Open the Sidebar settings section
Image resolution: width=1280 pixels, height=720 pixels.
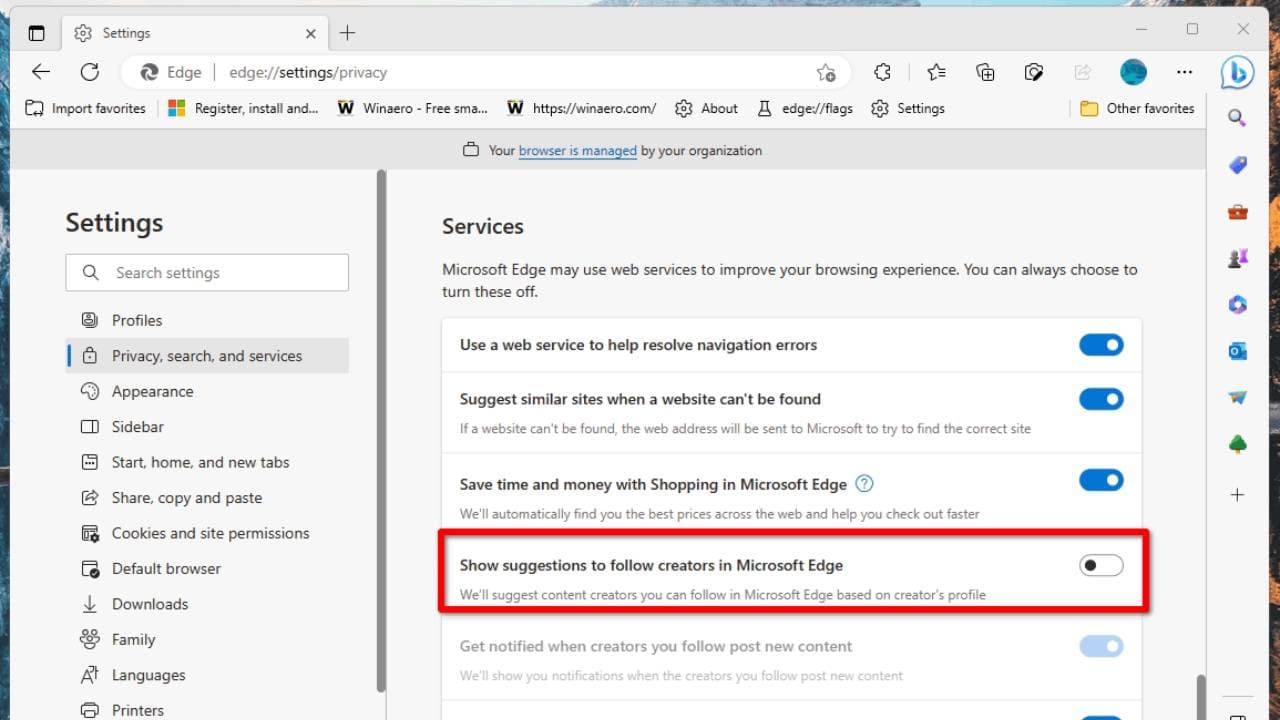point(207,427)
